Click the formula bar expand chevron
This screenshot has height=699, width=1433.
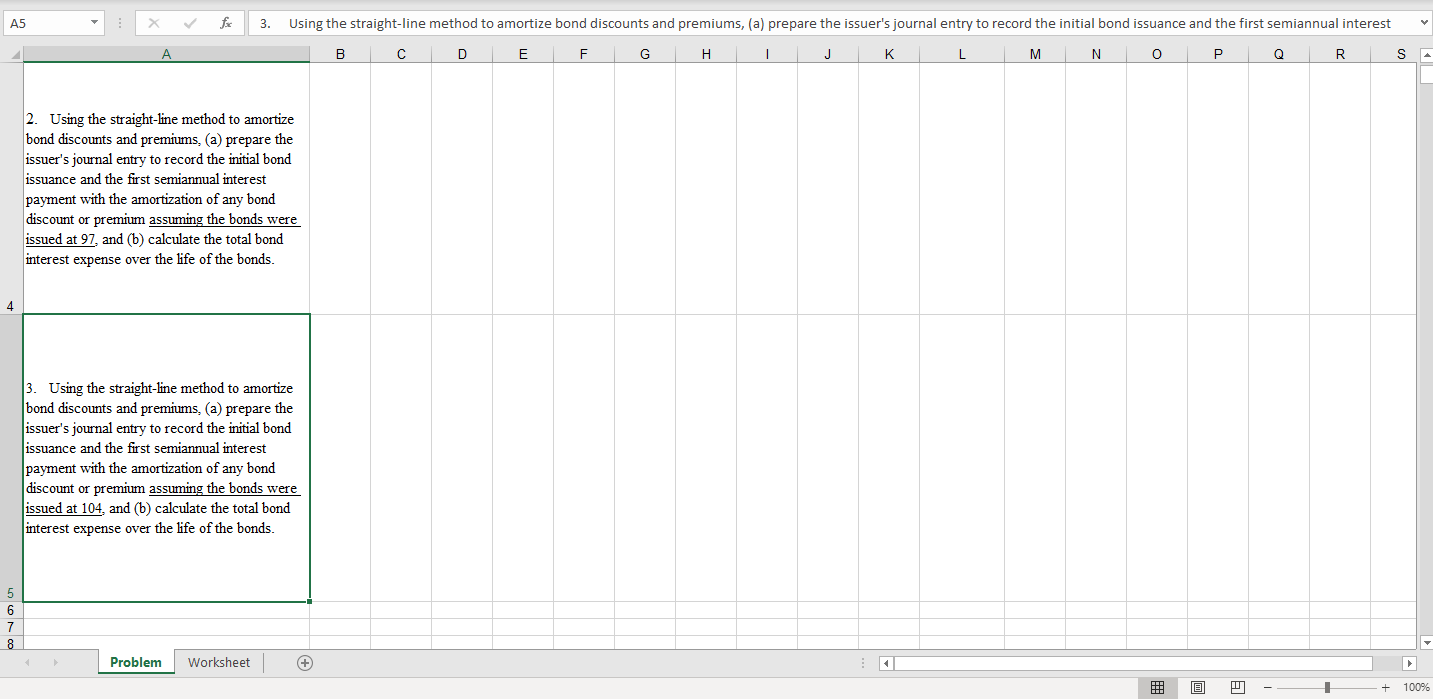point(1424,21)
